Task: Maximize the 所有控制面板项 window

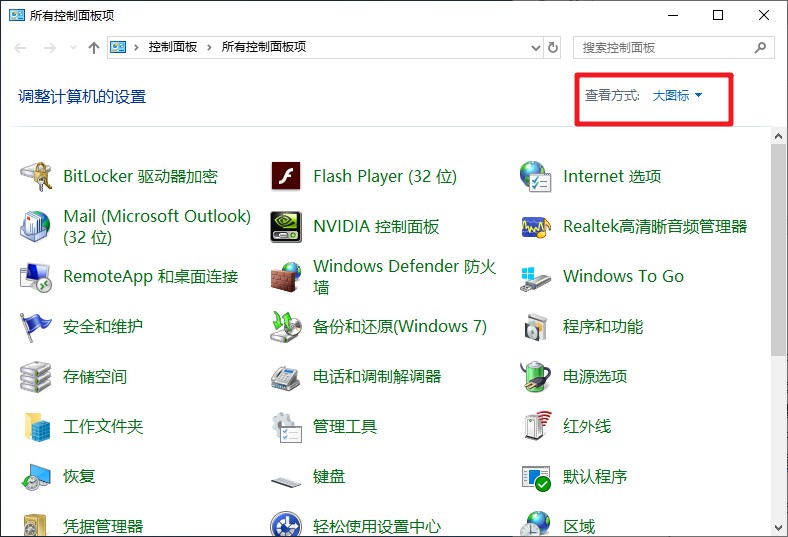Action: pos(718,15)
